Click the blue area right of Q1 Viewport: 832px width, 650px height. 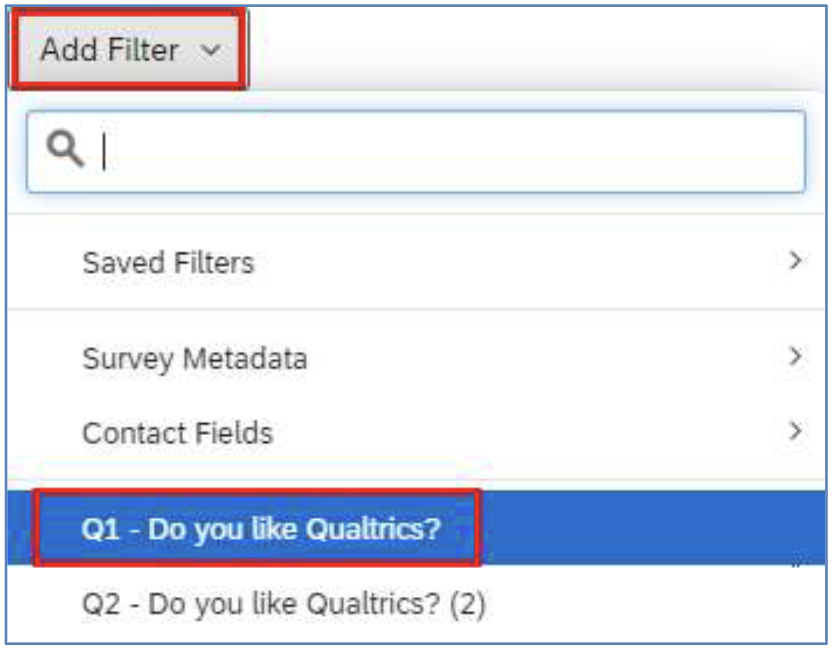click(x=653, y=528)
